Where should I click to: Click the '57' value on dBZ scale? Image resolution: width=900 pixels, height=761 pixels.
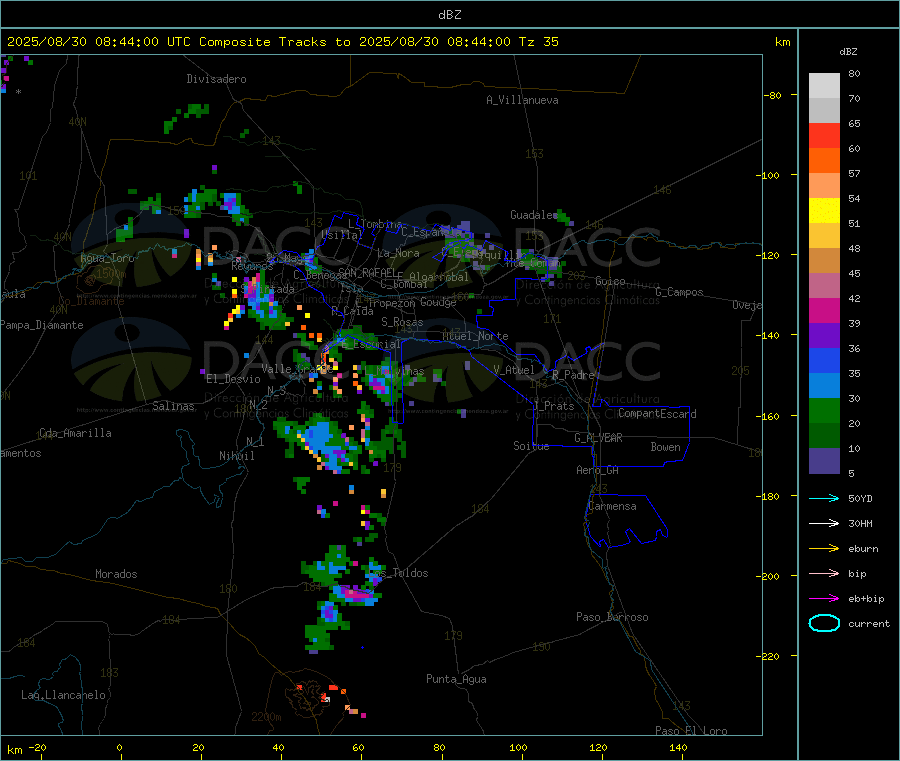(x=854, y=173)
